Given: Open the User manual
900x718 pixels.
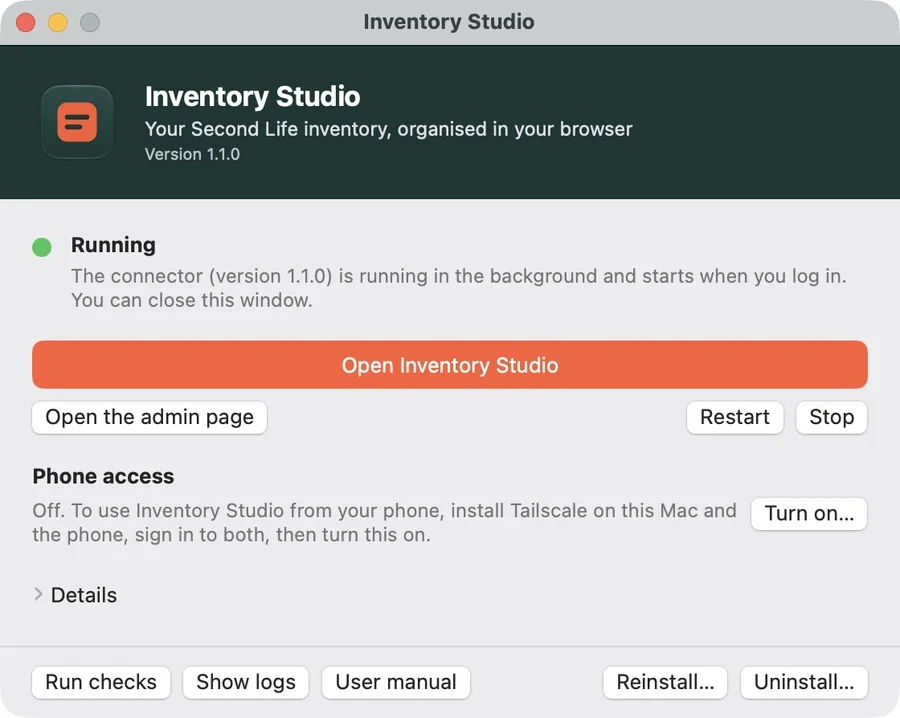Looking at the screenshot, I should 395,682.
